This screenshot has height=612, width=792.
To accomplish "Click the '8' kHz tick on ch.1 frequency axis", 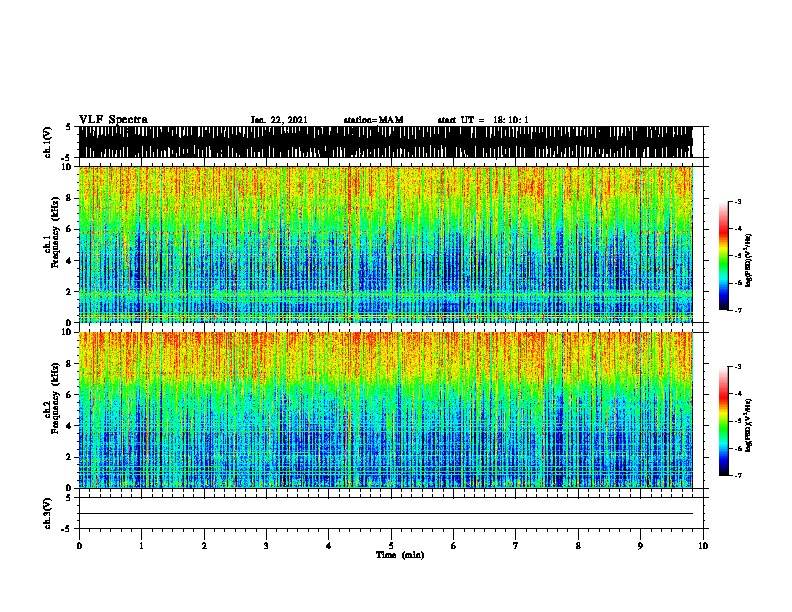I will pos(69,198).
